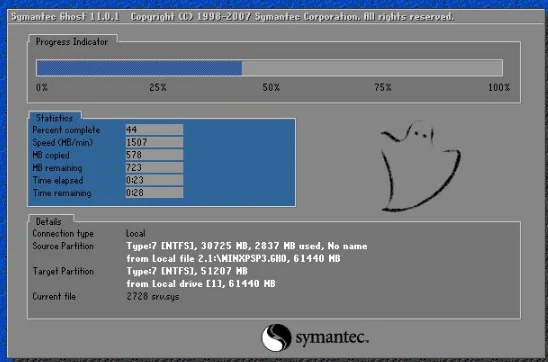
Task: Click the 50% marker under progress bar
Action: 271,87
